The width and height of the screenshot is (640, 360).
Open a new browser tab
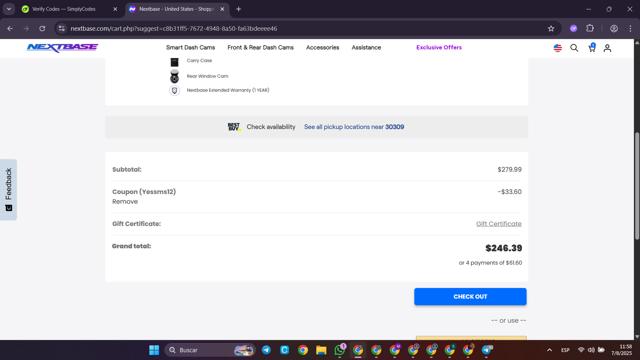click(238, 9)
